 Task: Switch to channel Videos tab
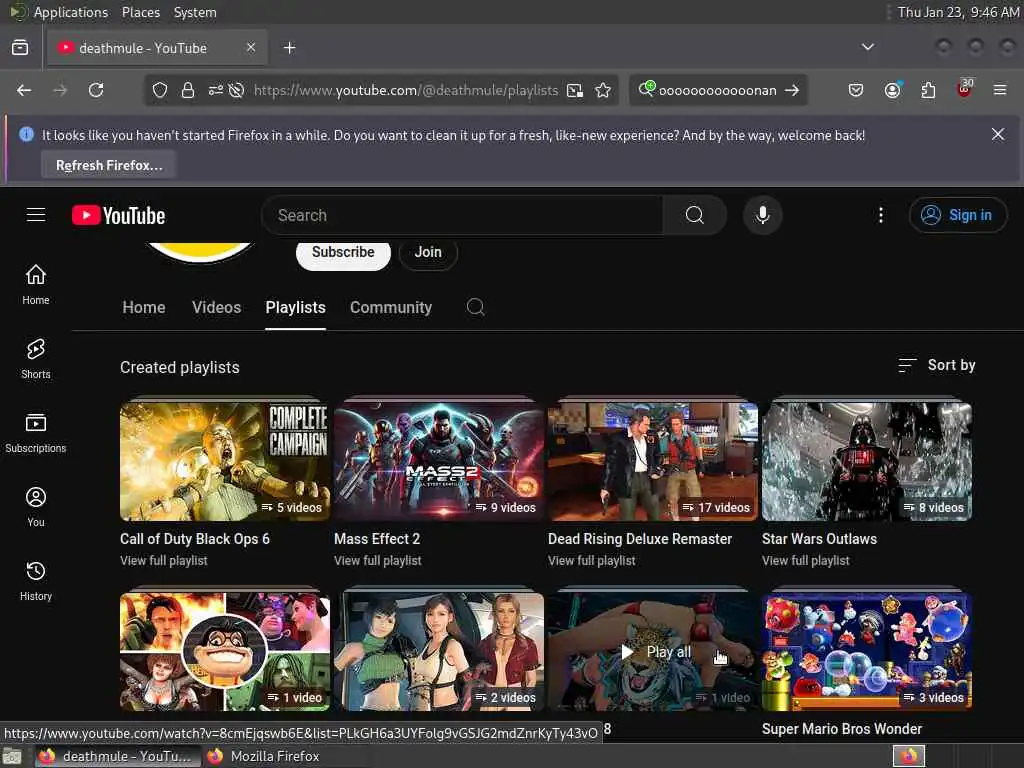pos(216,307)
